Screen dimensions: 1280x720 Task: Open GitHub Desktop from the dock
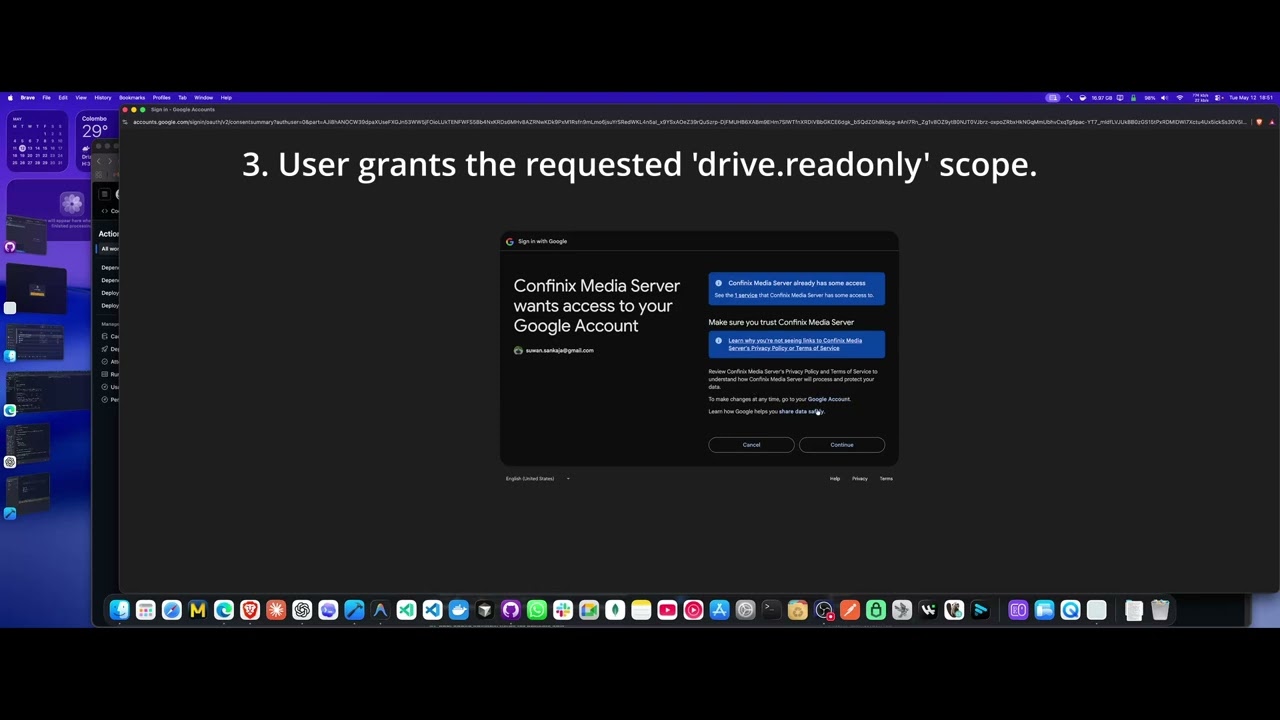[511, 610]
